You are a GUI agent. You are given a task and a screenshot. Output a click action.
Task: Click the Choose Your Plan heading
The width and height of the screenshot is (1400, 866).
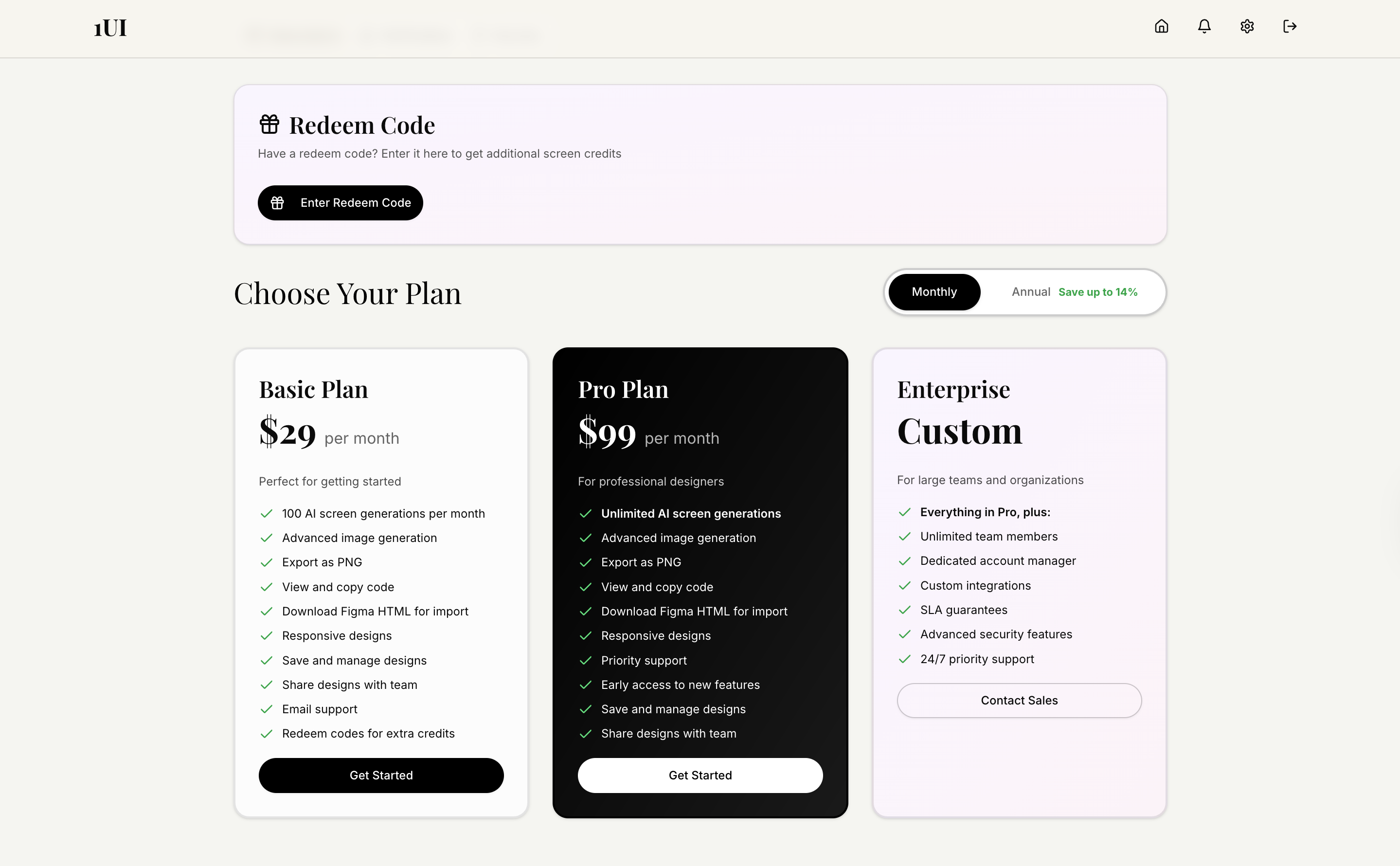[x=347, y=293]
